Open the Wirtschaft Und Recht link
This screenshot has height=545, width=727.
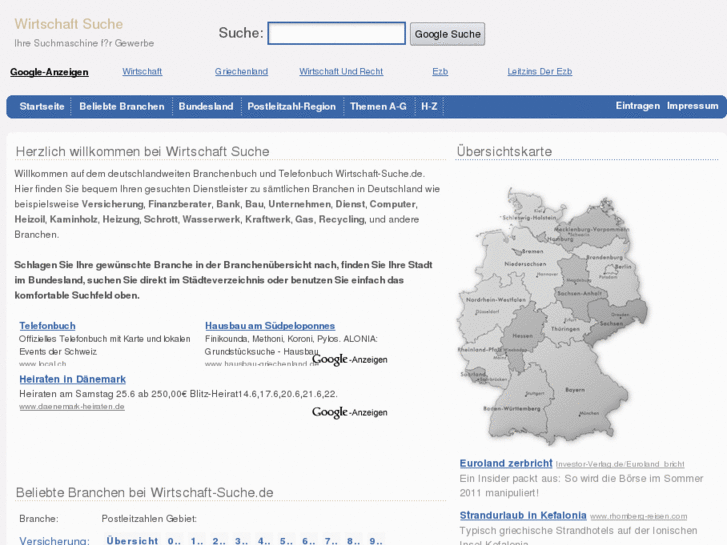coord(341,71)
